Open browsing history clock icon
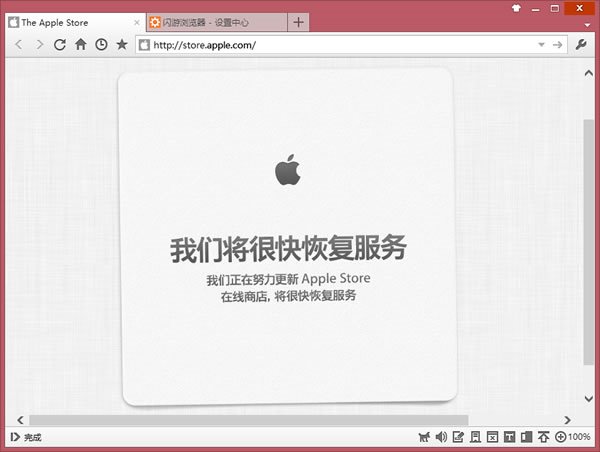Image resolution: width=600 pixels, height=452 pixels. click(101, 44)
